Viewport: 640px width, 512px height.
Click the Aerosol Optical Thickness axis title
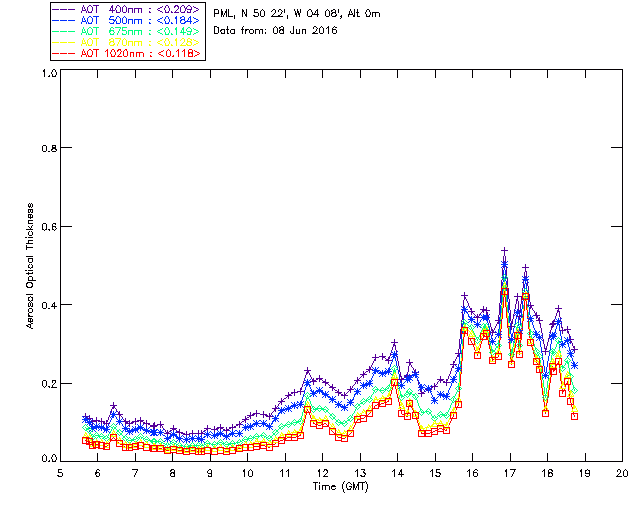30,266
